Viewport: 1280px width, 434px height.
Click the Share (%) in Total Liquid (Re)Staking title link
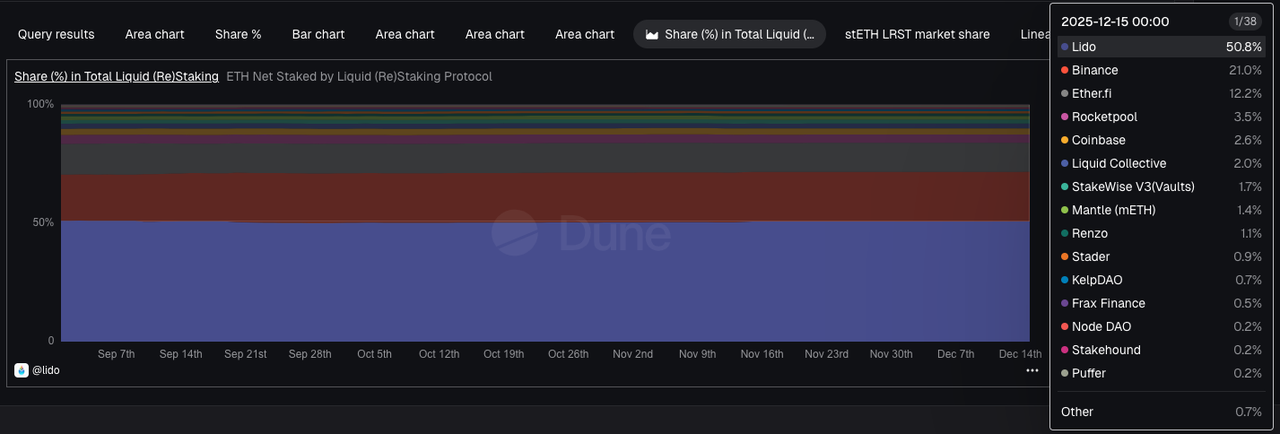116,76
